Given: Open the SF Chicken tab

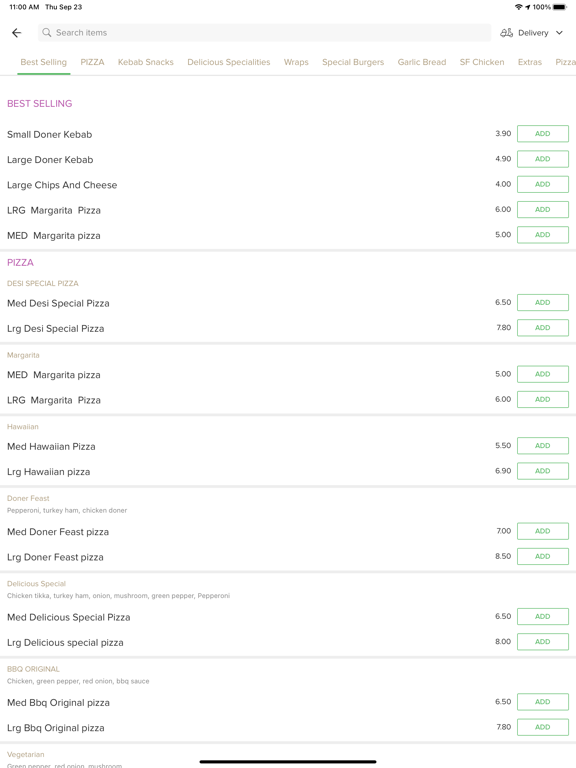Looking at the screenshot, I should tap(482, 62).
